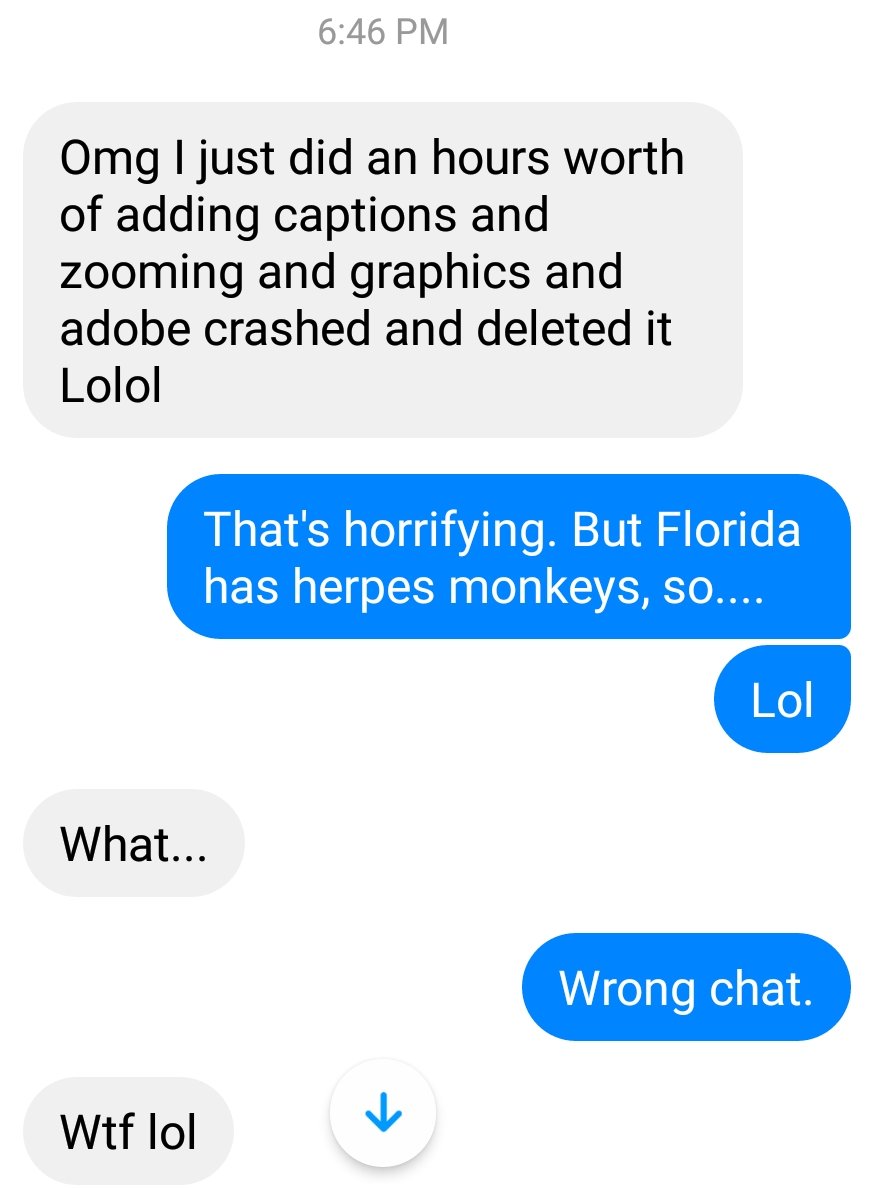Tap the blue 'That's horrifying' message bubble

(508, 556)
